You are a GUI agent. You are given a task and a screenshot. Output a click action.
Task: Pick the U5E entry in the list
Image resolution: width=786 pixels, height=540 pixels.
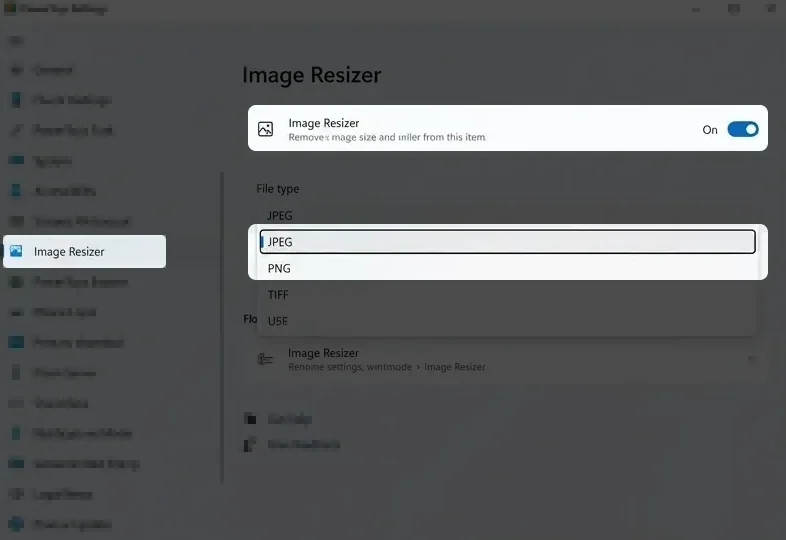(x=507, y=321)
